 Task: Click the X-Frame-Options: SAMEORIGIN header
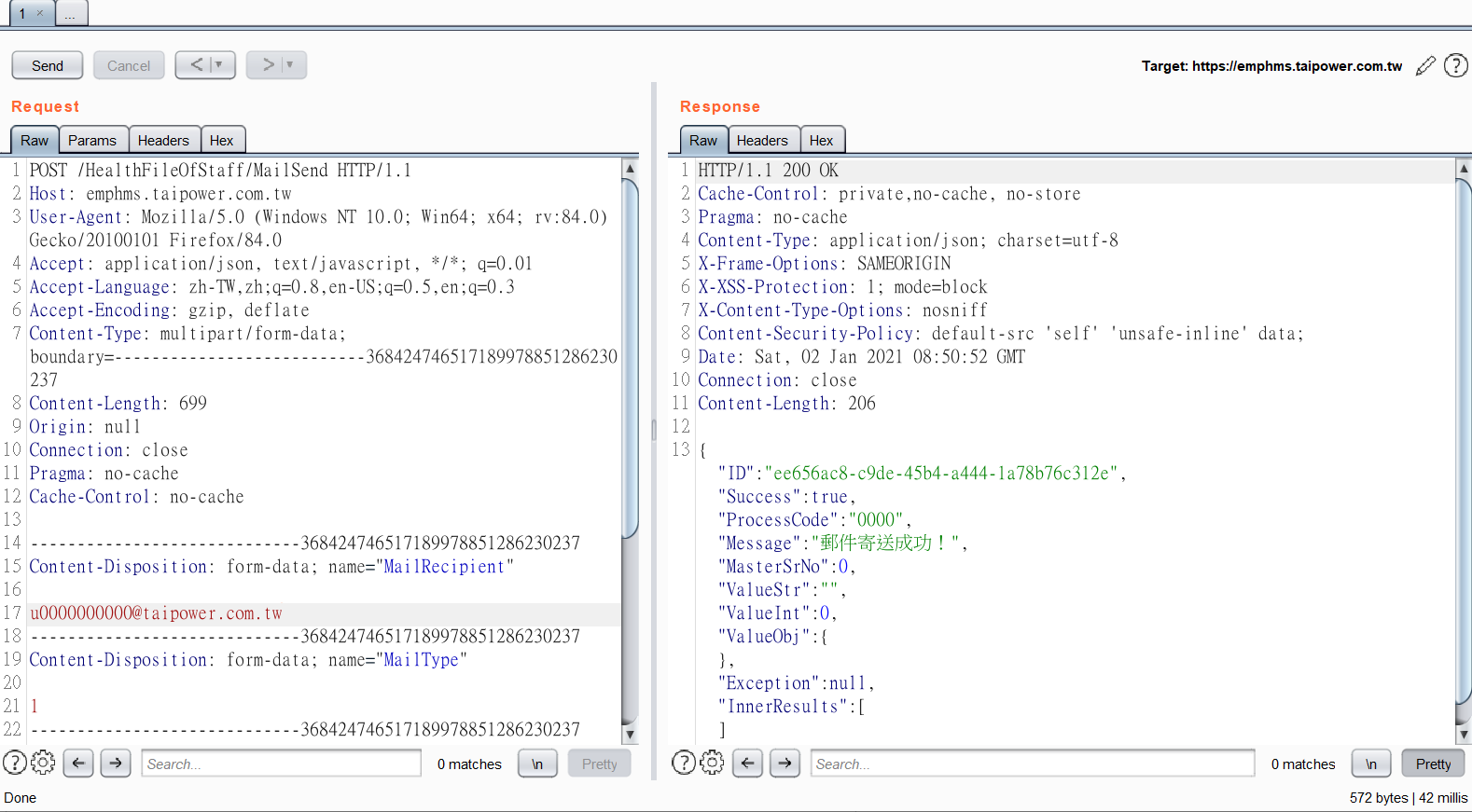tap(825, 264)
